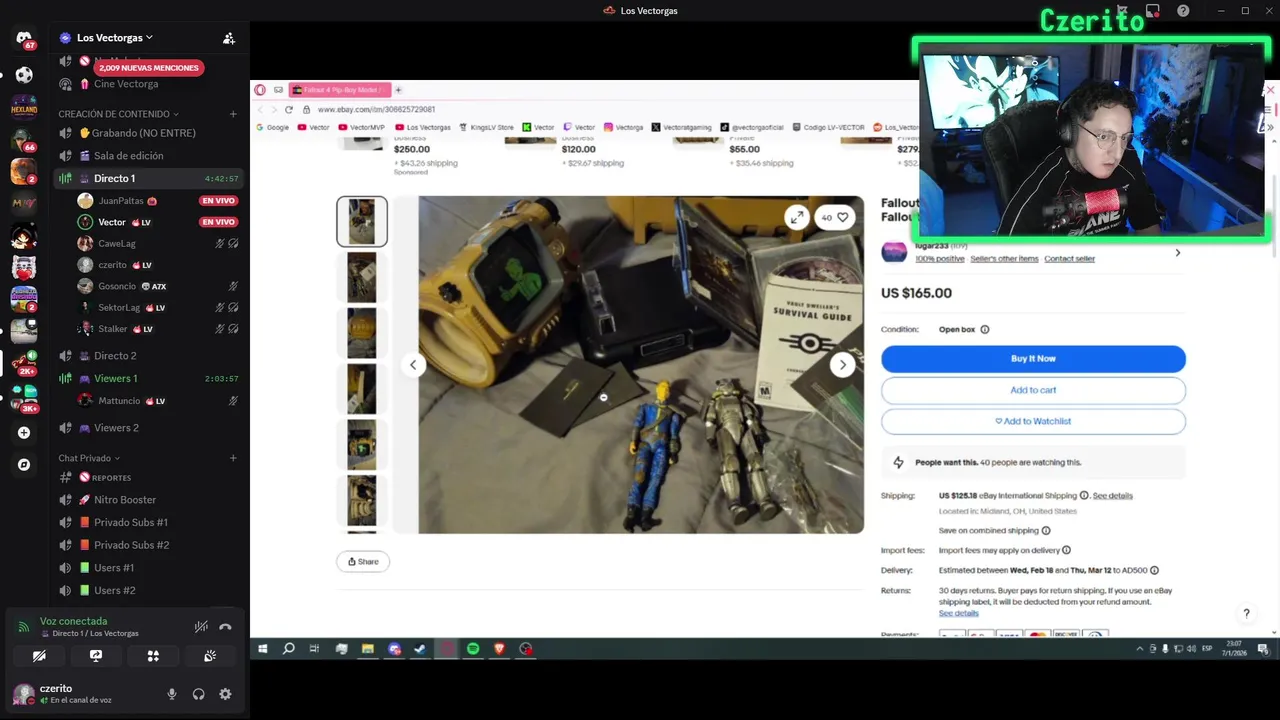Turn on the camera in voice panel
Viewport: 1280px width, 720px height.
(x=39, y=656)
